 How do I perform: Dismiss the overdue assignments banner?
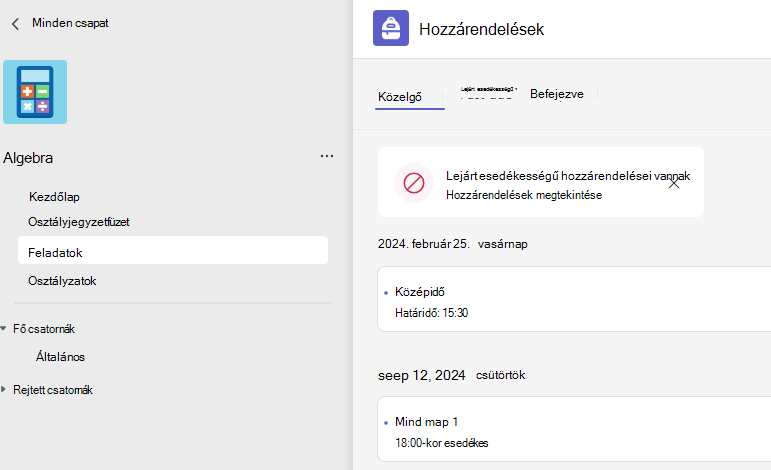pyautogui.click(x=674, y=183)
